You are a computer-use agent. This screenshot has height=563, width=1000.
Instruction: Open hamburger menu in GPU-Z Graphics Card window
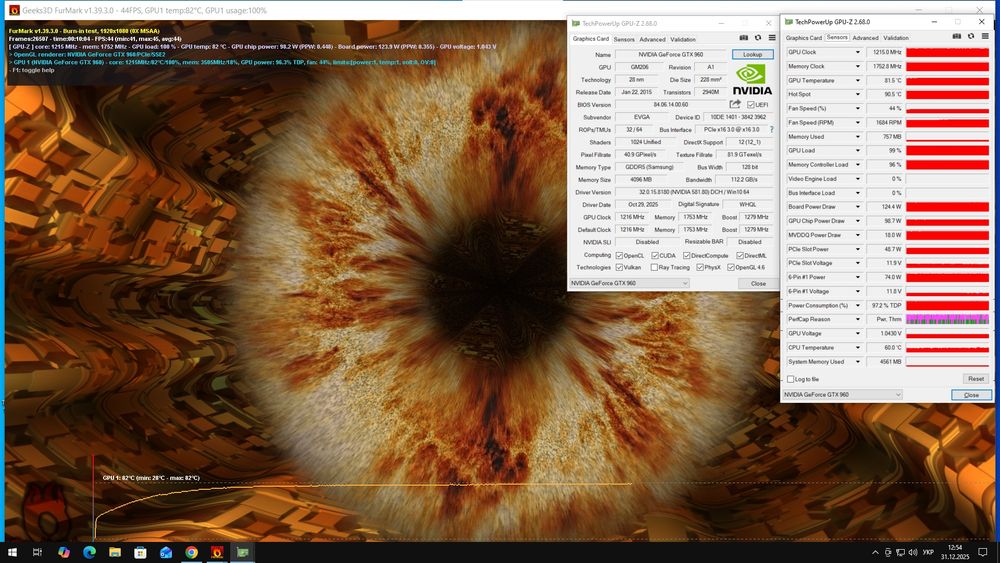772,38
